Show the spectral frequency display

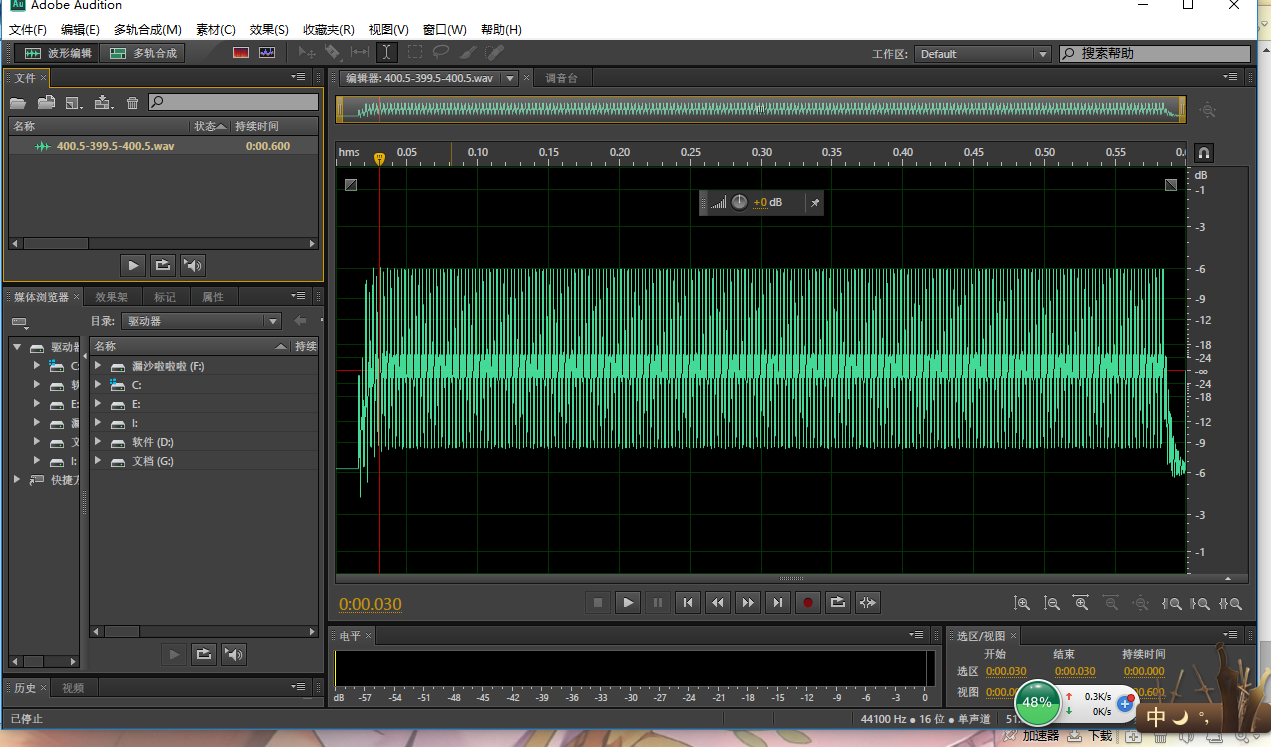click(x=241, y=53)
